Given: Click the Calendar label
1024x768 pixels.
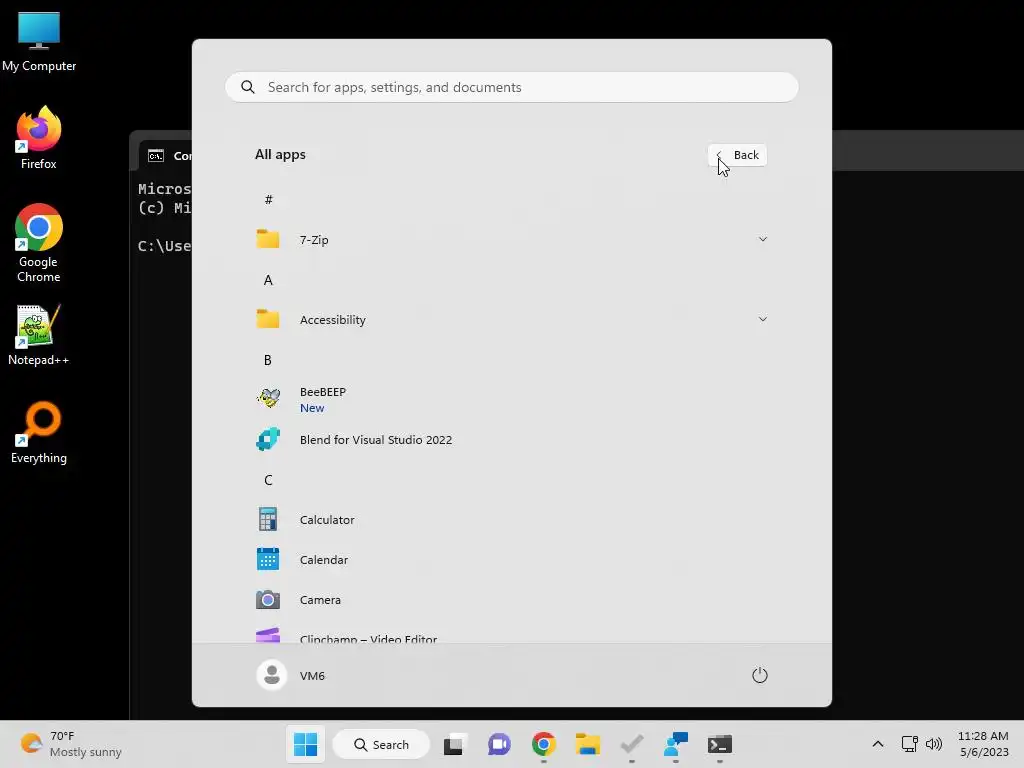Looking at the screenshot, I should [323, 560].
